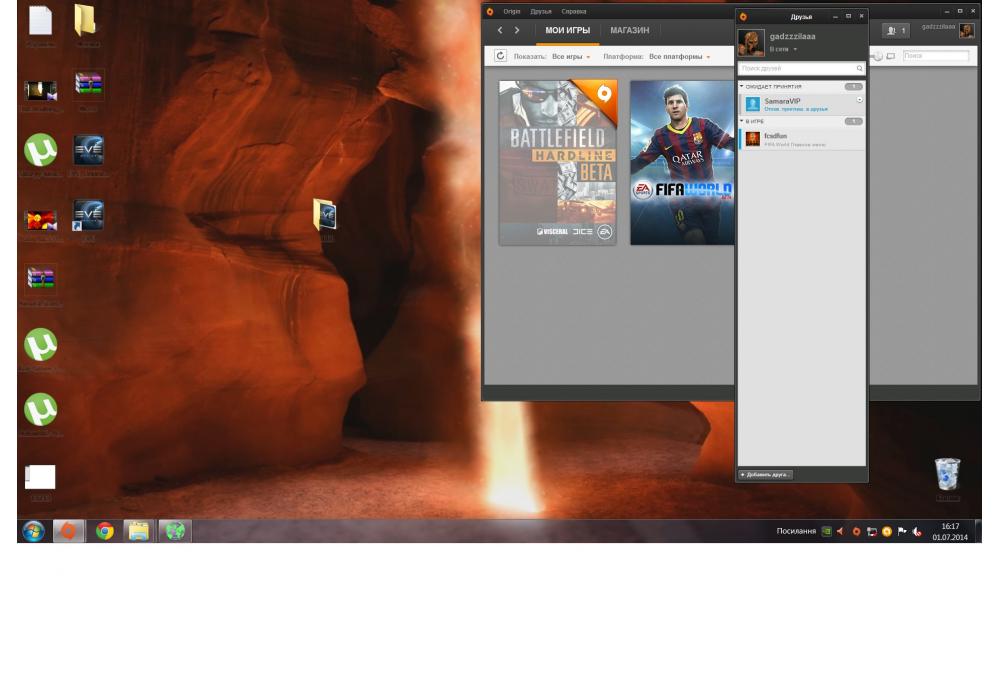Click the refresh games library icon
This screenshot has width=1000, height=700.
point(501,57)
